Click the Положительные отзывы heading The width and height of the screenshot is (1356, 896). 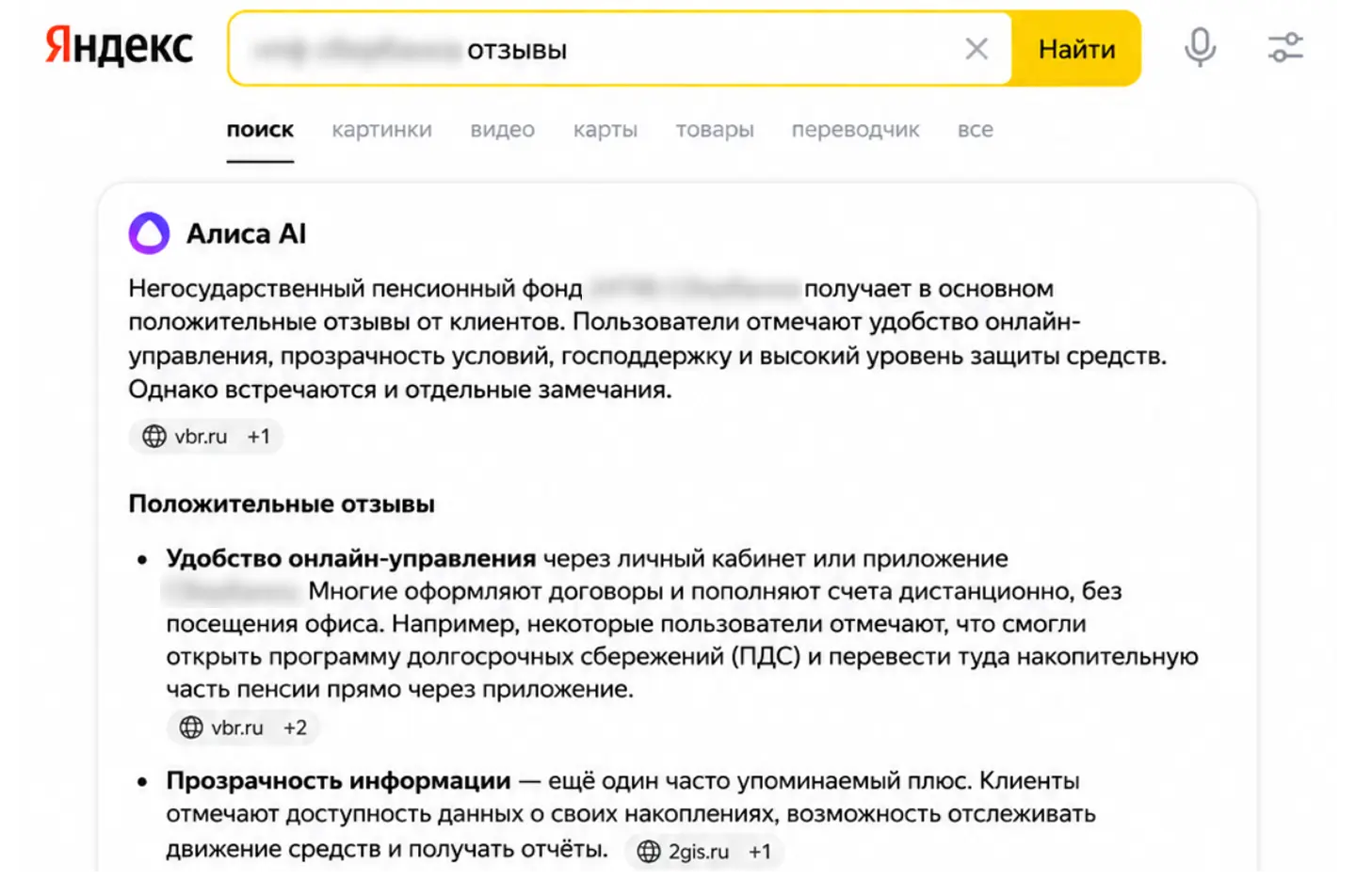[x=282, y=504]
